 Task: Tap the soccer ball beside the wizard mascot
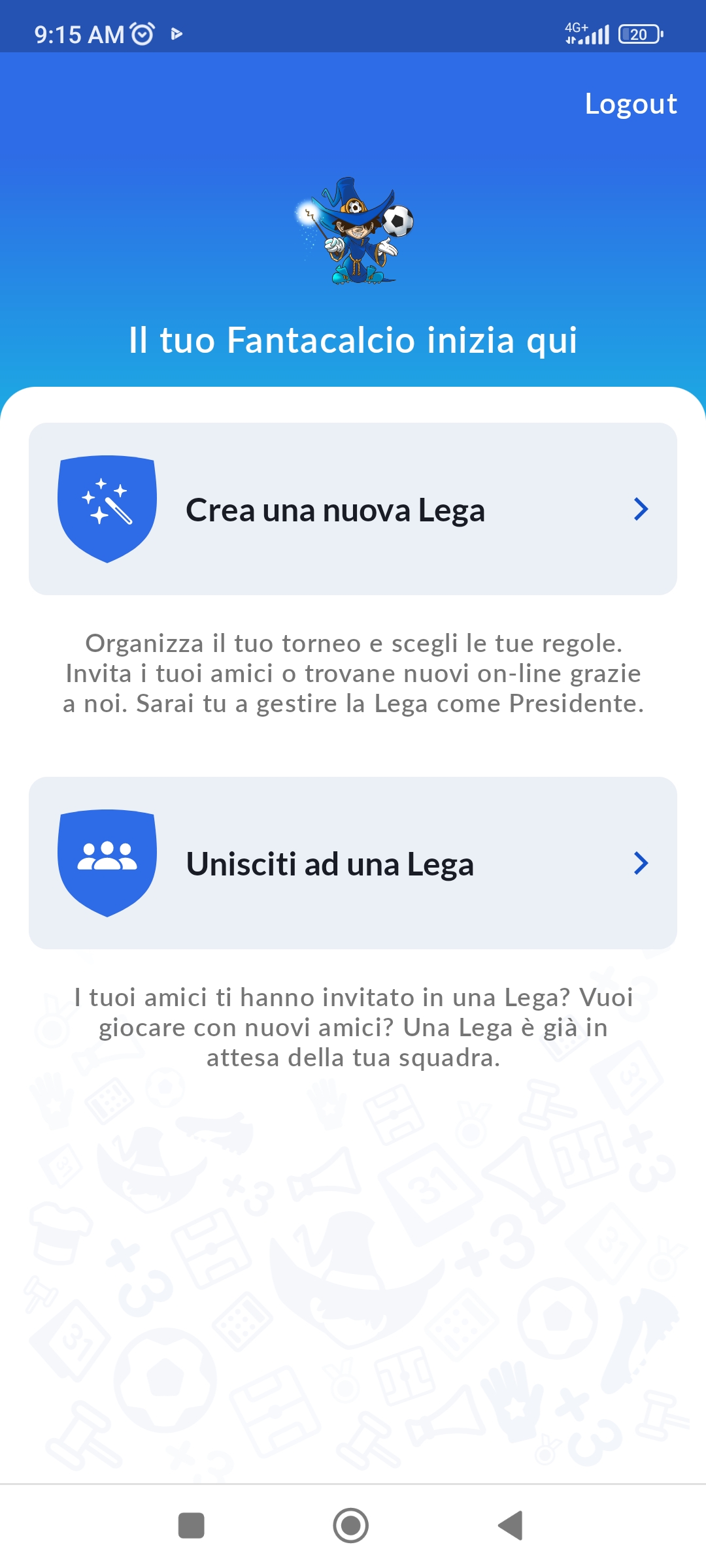point(398,221)
